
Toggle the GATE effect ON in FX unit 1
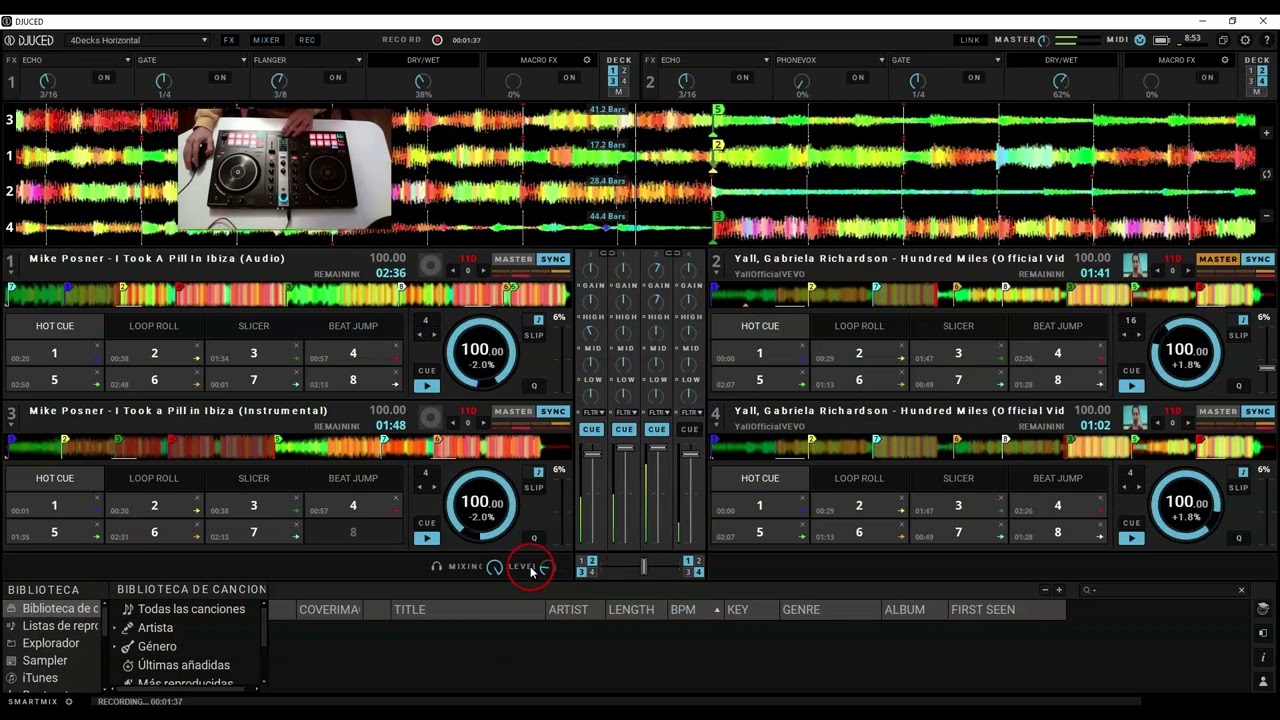(220, 77)
